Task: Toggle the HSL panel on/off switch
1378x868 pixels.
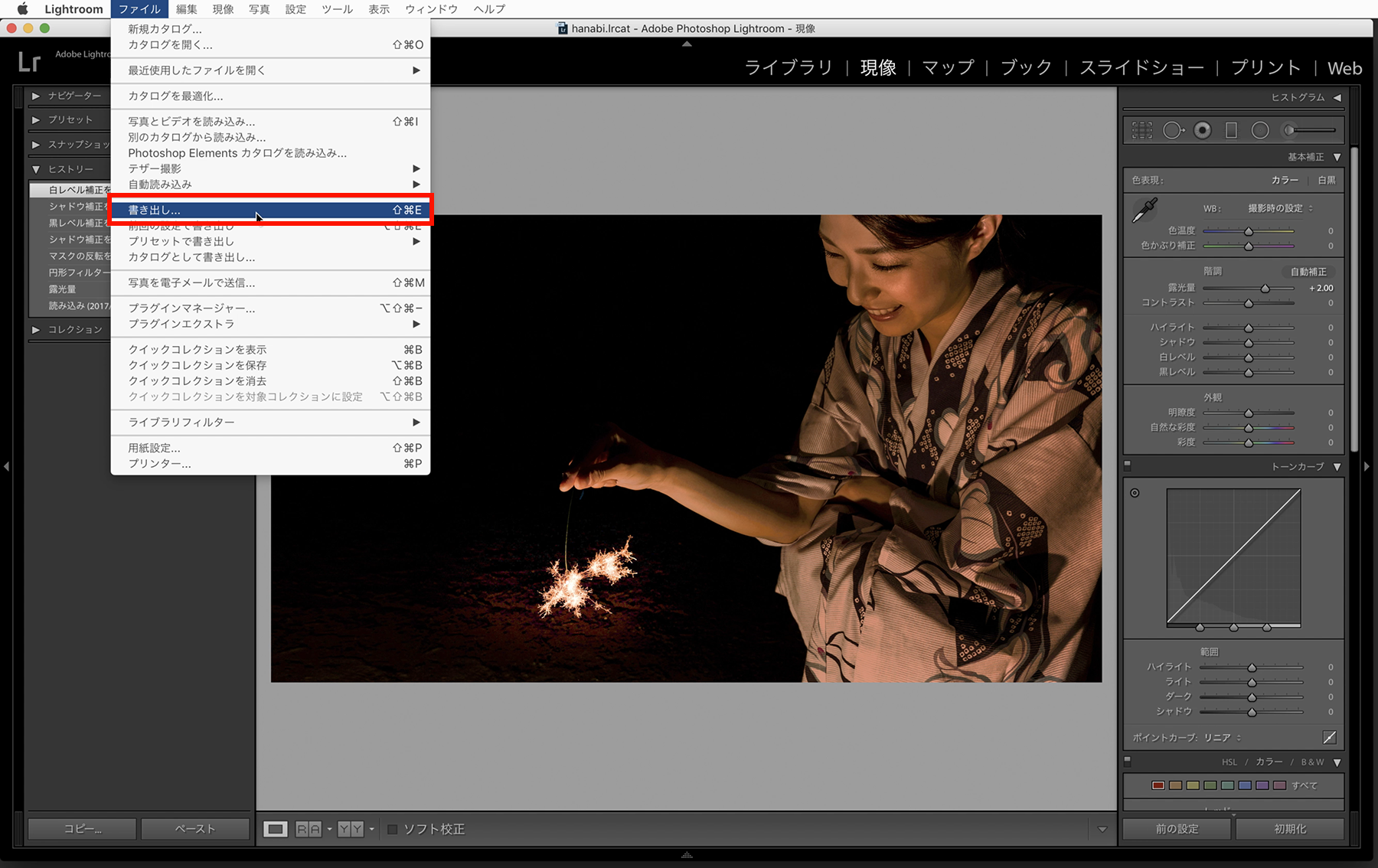Action: click(1127, 761)
